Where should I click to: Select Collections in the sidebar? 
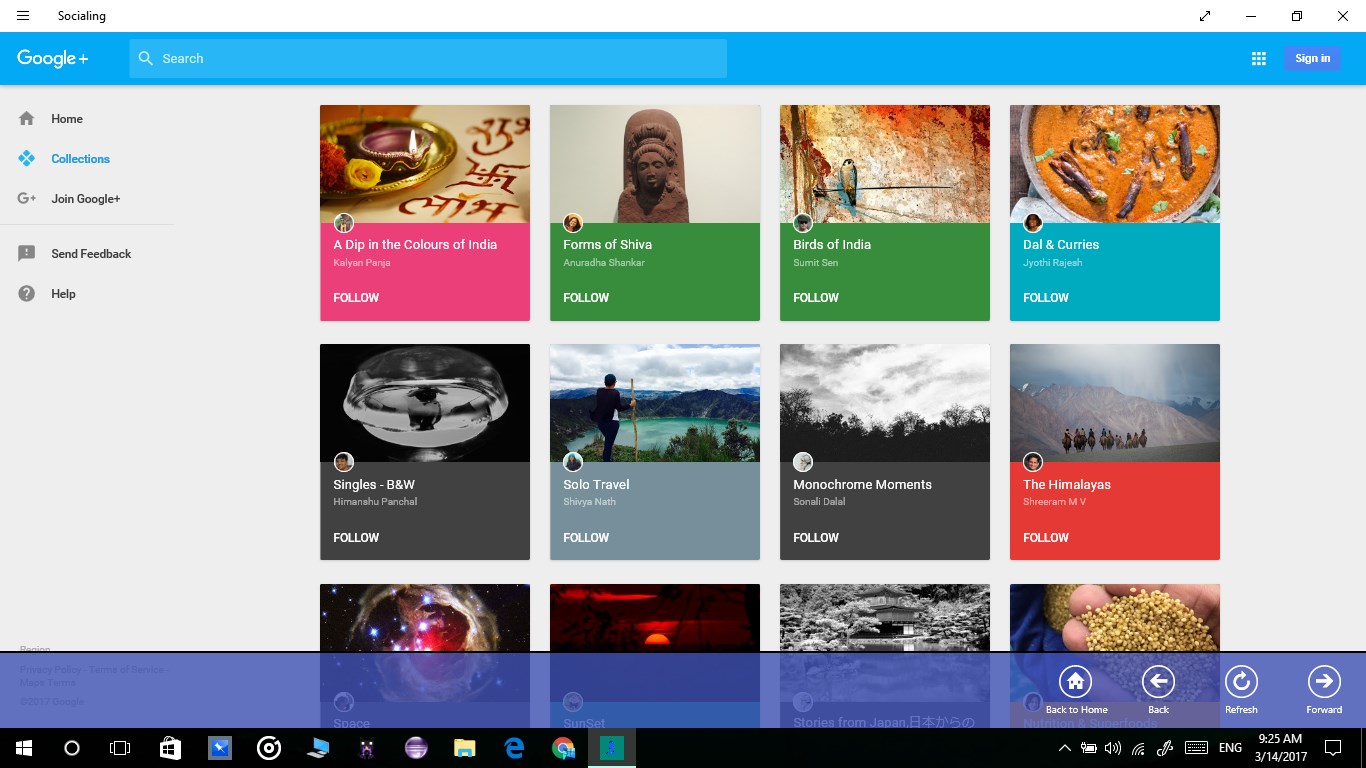click(x=80, y=159)
